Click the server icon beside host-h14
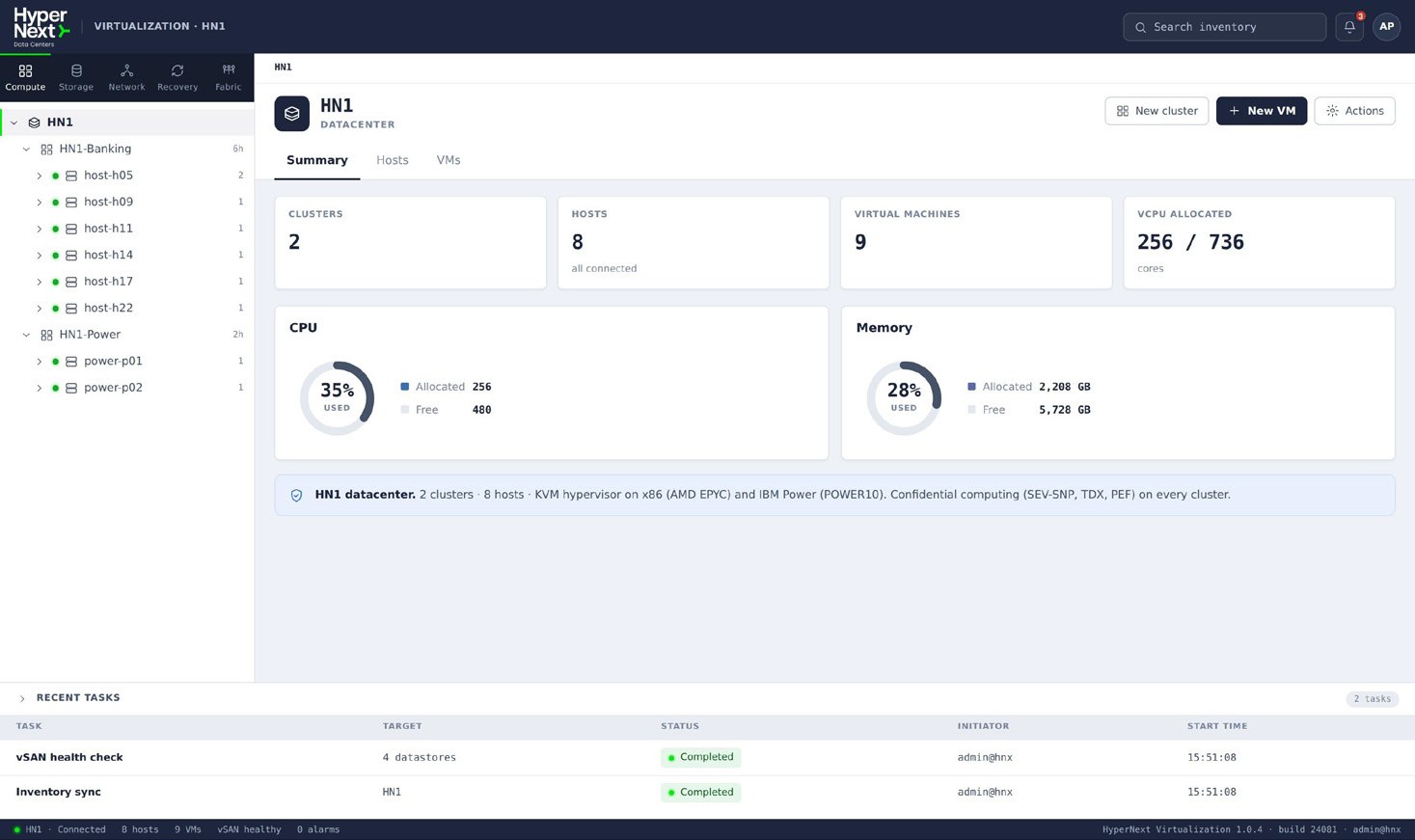This screenshot has height=840, width=1415. 71,256
